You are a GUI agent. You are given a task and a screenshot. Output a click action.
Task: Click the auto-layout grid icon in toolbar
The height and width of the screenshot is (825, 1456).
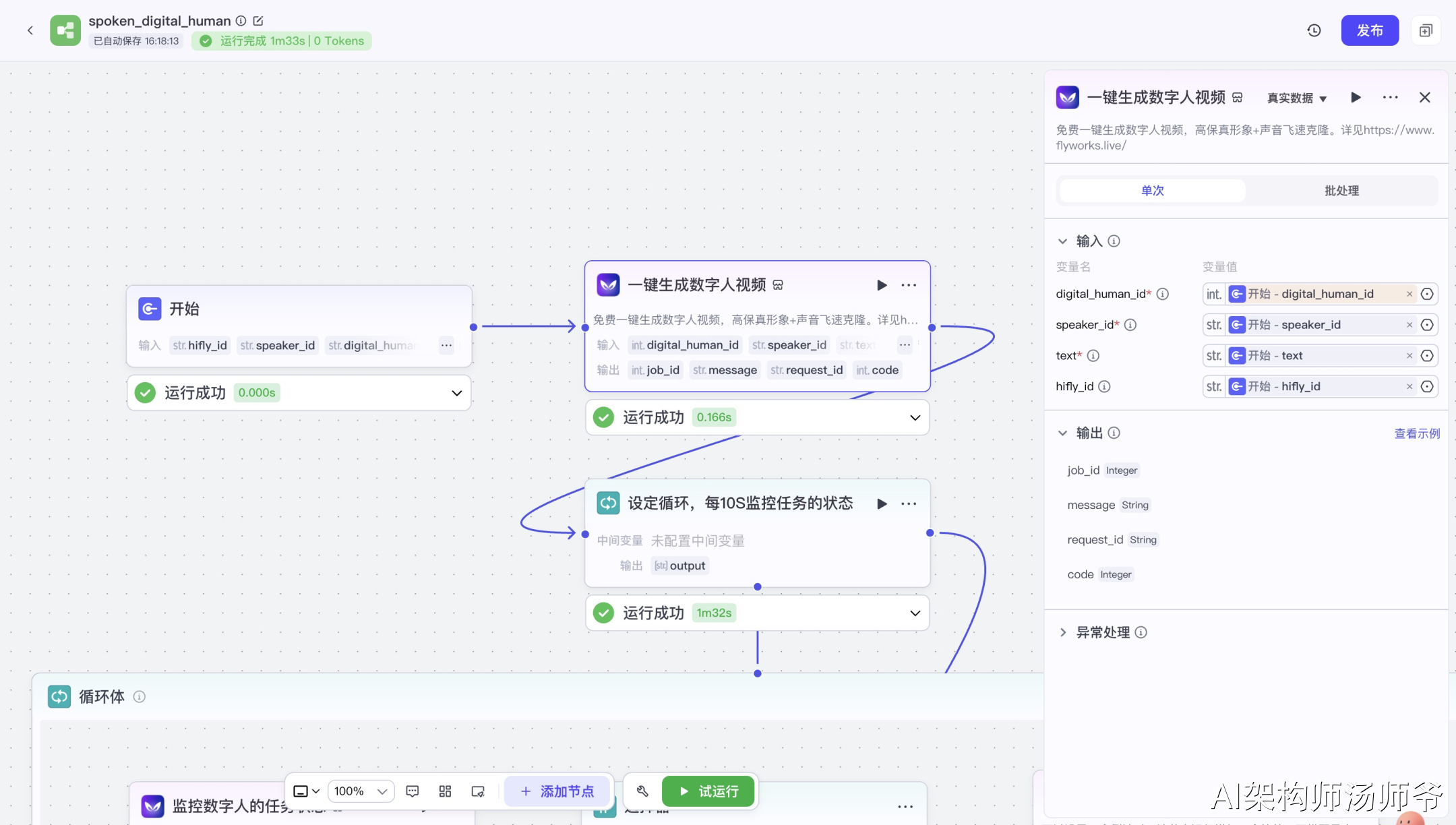445,791
